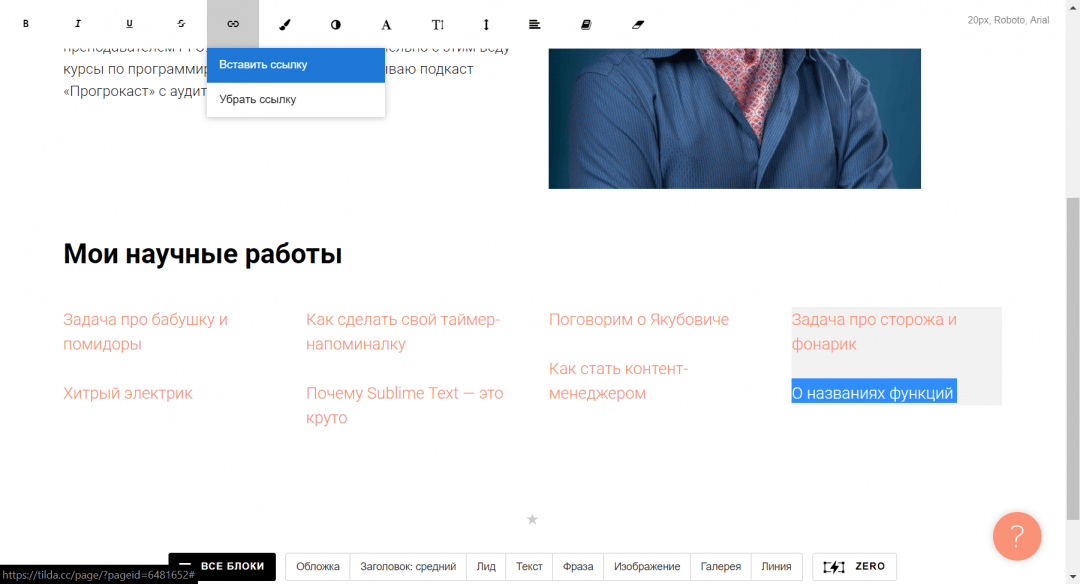The height and width of the screenshot is (584, 1080).
Task: Open the font size 'TI' dropdown
Action: 438,24
